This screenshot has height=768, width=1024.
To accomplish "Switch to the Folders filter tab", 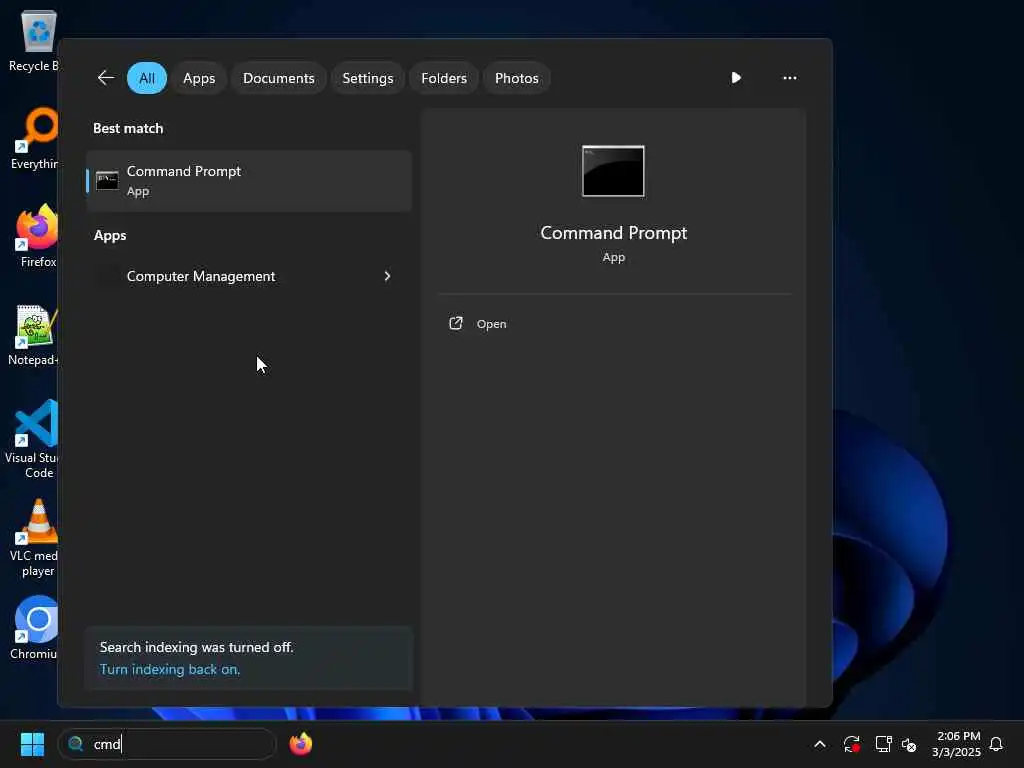I will [x=444, y=78].
